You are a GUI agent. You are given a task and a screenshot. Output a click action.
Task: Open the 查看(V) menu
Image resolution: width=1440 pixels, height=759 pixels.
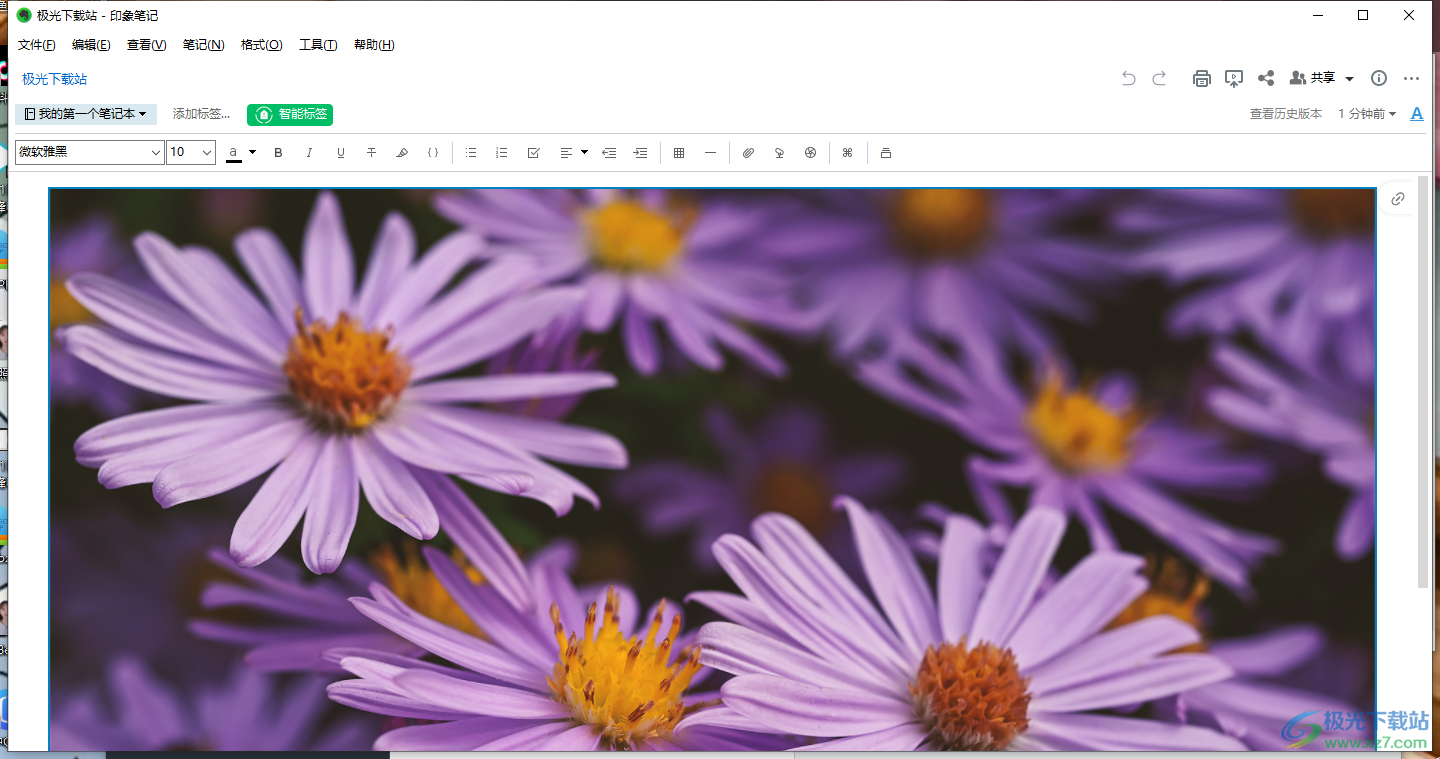click(147, 45)
